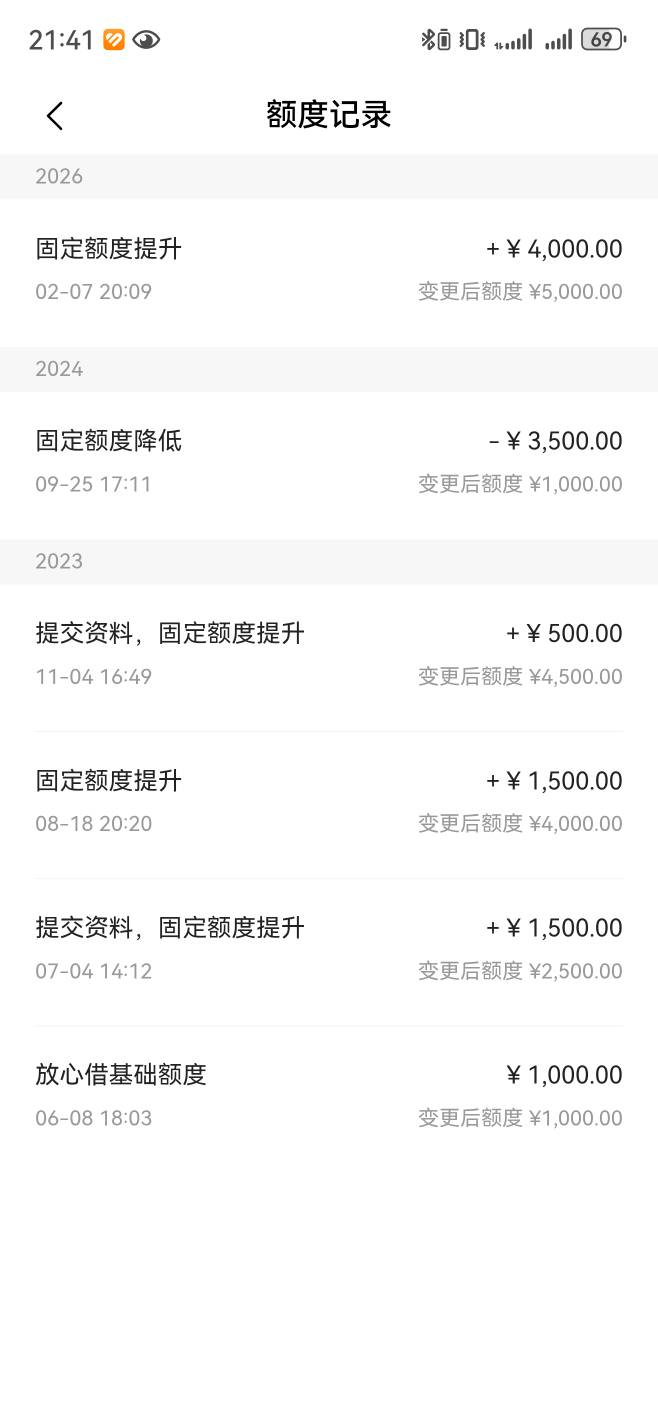Tap the vibrate mode status icon
Viewport: 658px width, 1416px height.
(x=472, y=40)
